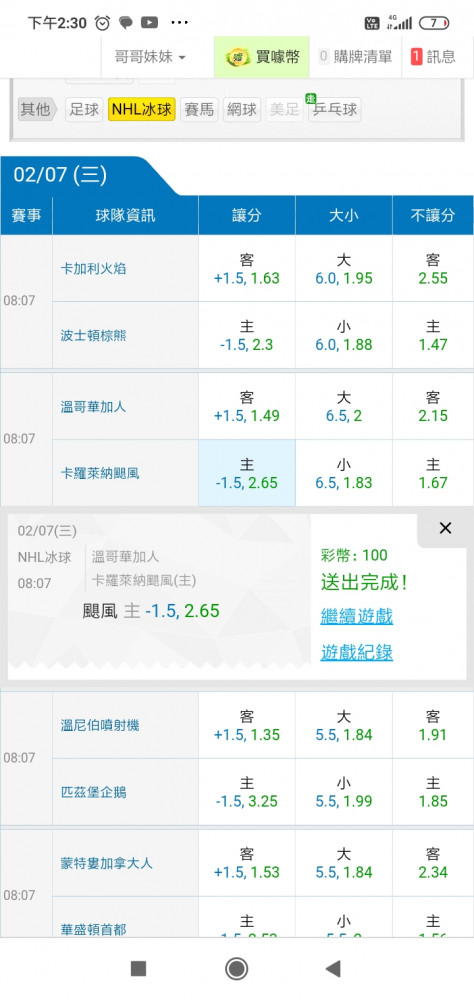This screenshot has height=1000, width=474.
Task: Click the 繼續遊戲 link
Action: click(x=357, y=617)
